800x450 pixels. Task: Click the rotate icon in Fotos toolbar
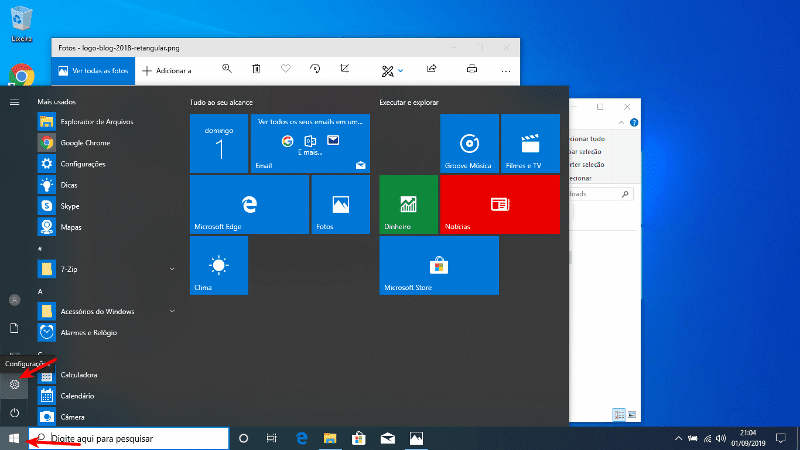pos(315,69)
